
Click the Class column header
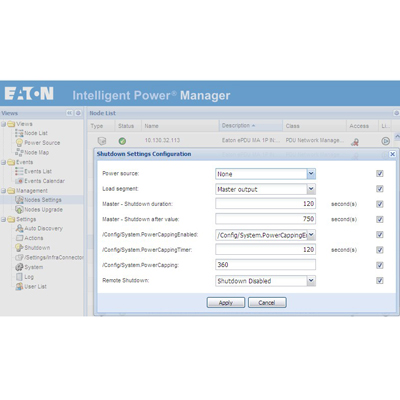tap(314, 126)
